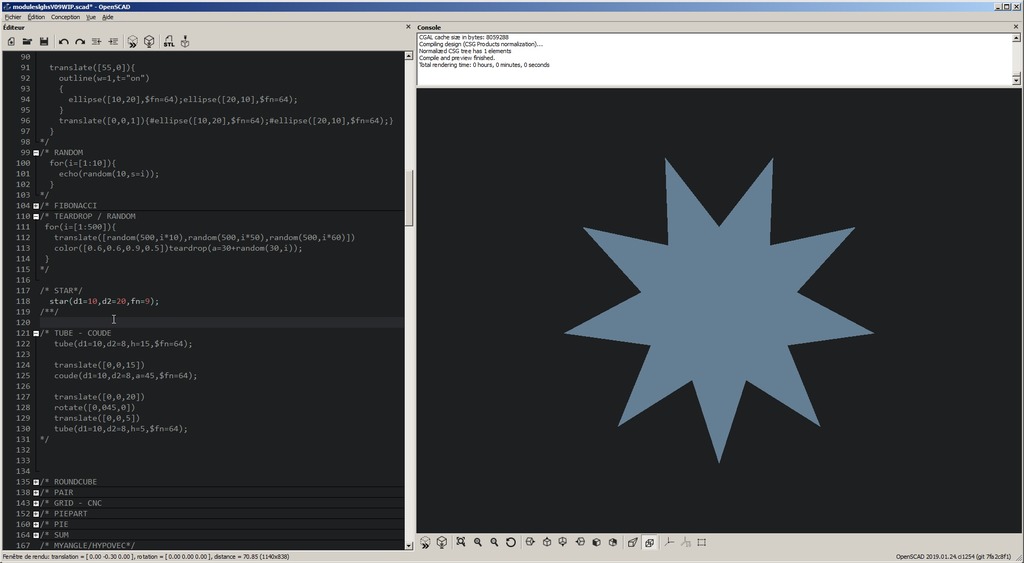This screenshot has height=563, width=1024.
Task: Click the Preview icon in editor toolbar
Action: (132, 41)
